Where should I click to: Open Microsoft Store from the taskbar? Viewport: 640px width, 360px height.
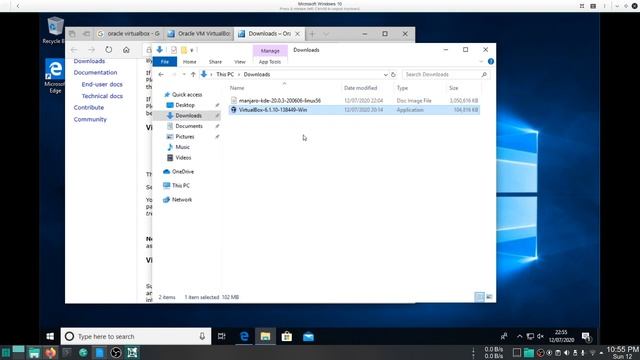(x=287, y=336)
